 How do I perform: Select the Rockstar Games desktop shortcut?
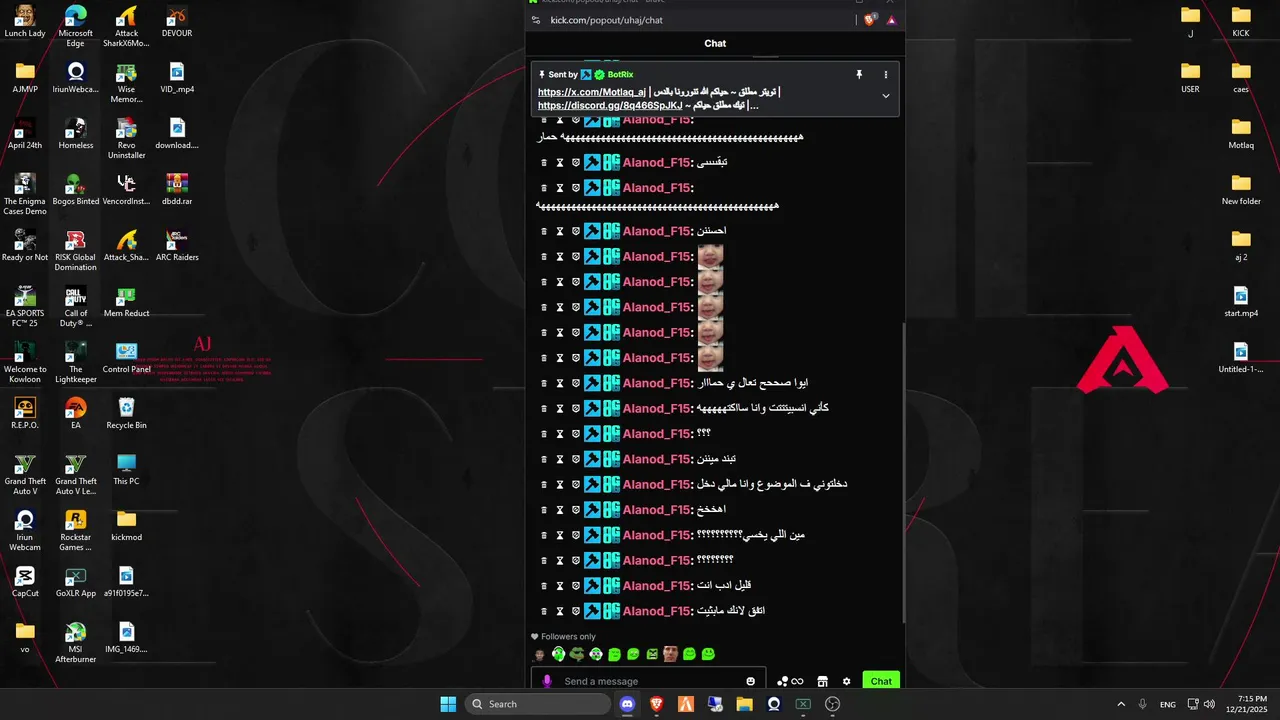point(76,532)
